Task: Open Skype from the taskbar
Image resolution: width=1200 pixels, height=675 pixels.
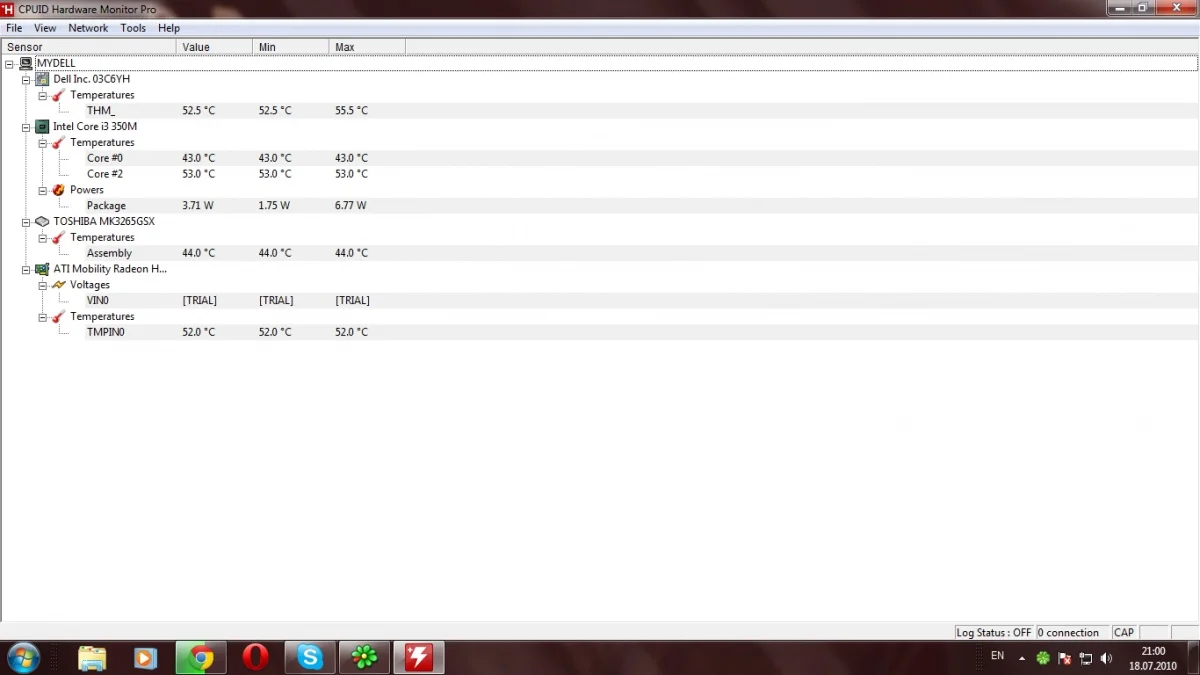Action: 310,657
